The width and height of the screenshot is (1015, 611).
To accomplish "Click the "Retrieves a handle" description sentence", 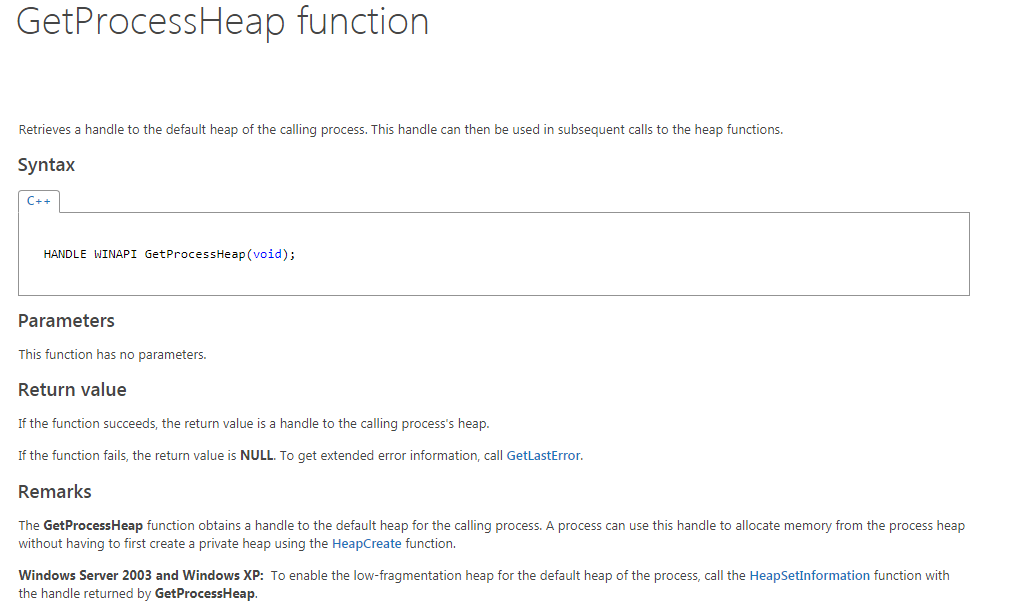I will (x=400, y=130).
